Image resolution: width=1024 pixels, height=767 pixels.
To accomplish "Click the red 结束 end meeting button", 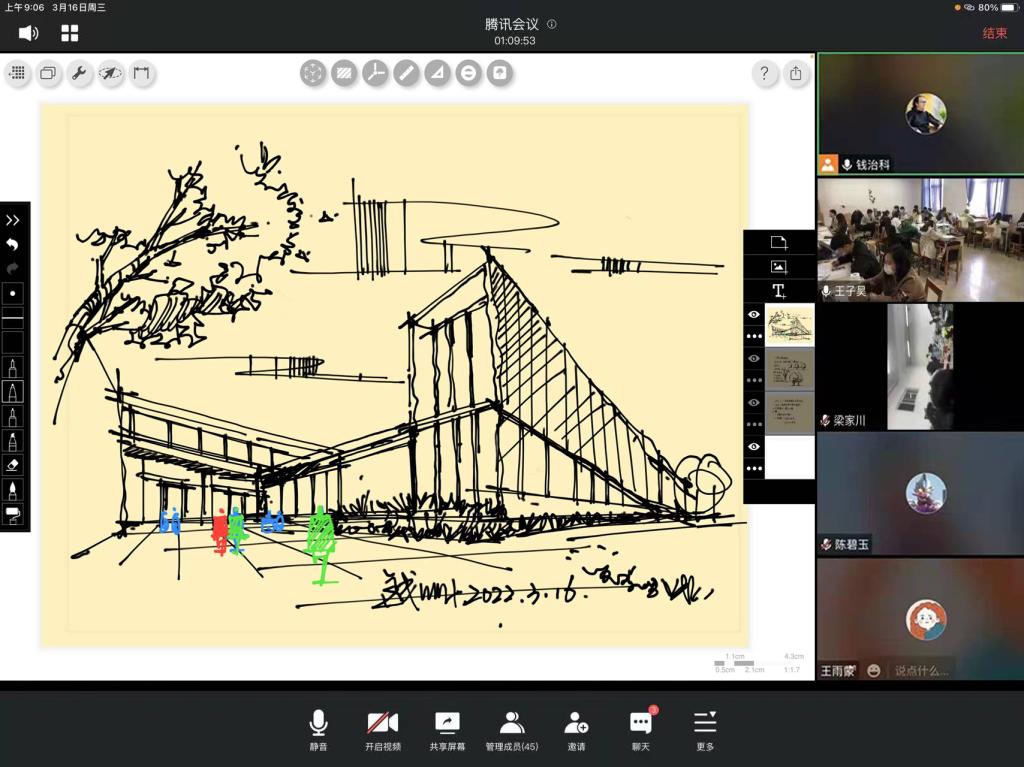I will (x=994, y=33).
